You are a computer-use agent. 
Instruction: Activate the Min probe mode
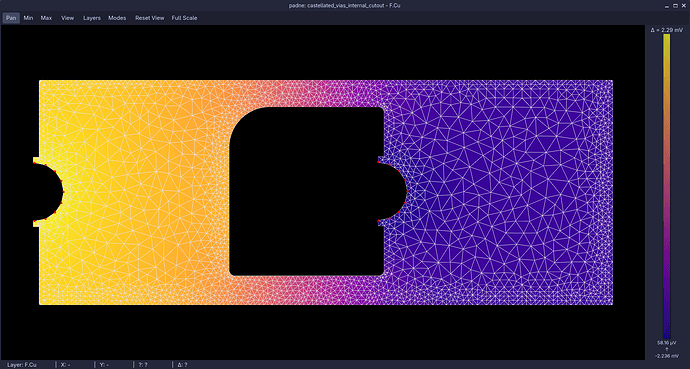click(28, 18)
